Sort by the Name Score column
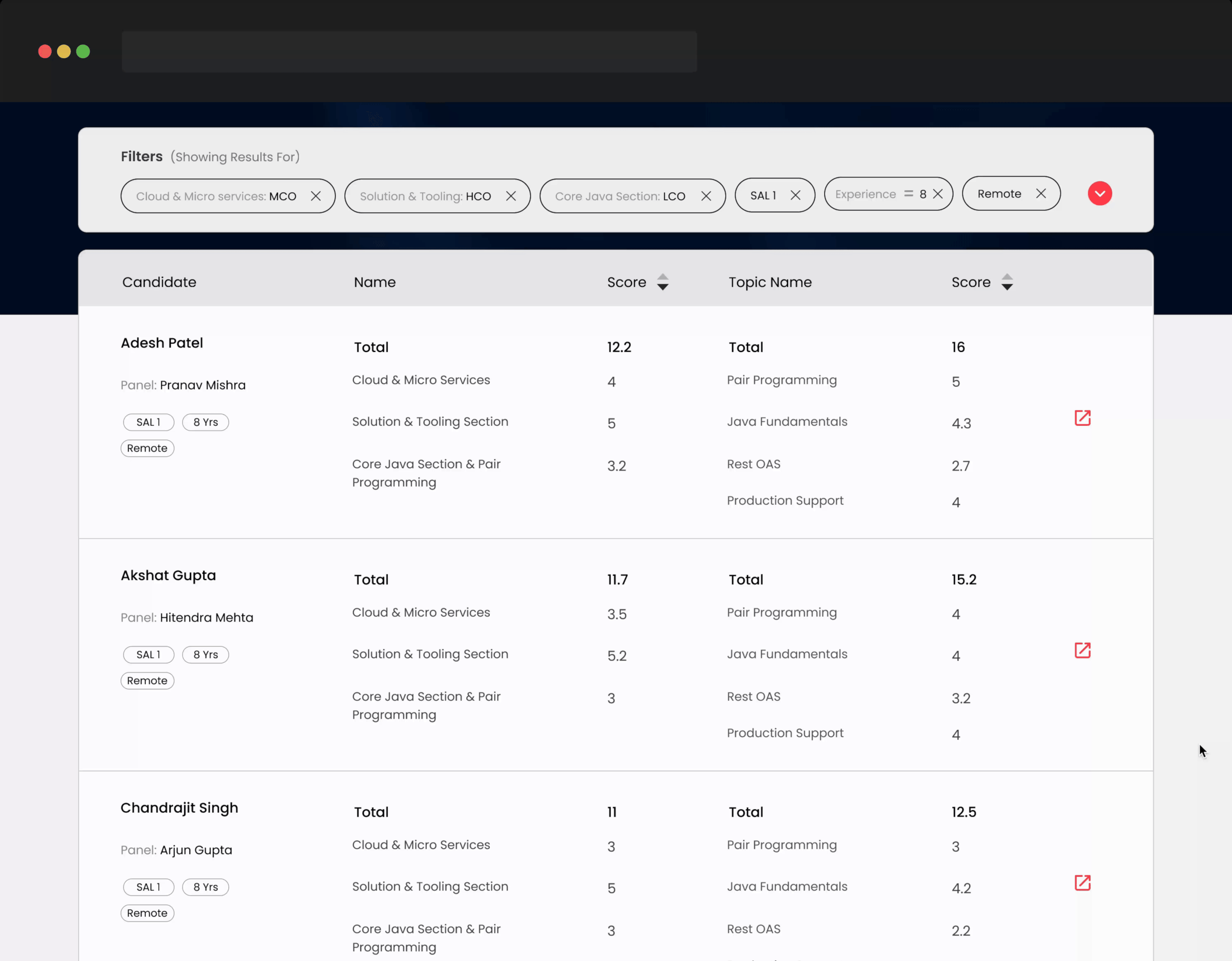Viewport: 1232px width, 961px height. click(x=663, y=282)
